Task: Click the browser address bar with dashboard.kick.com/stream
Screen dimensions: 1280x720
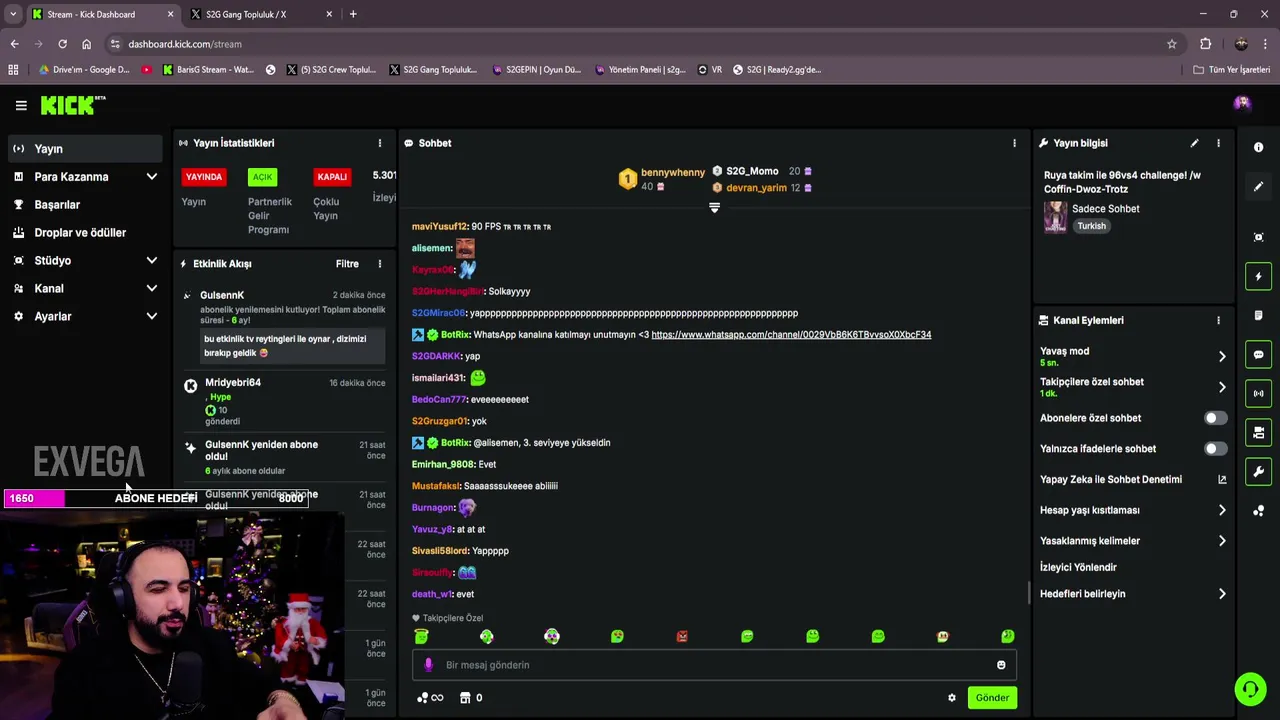Action: click(640, 44)
